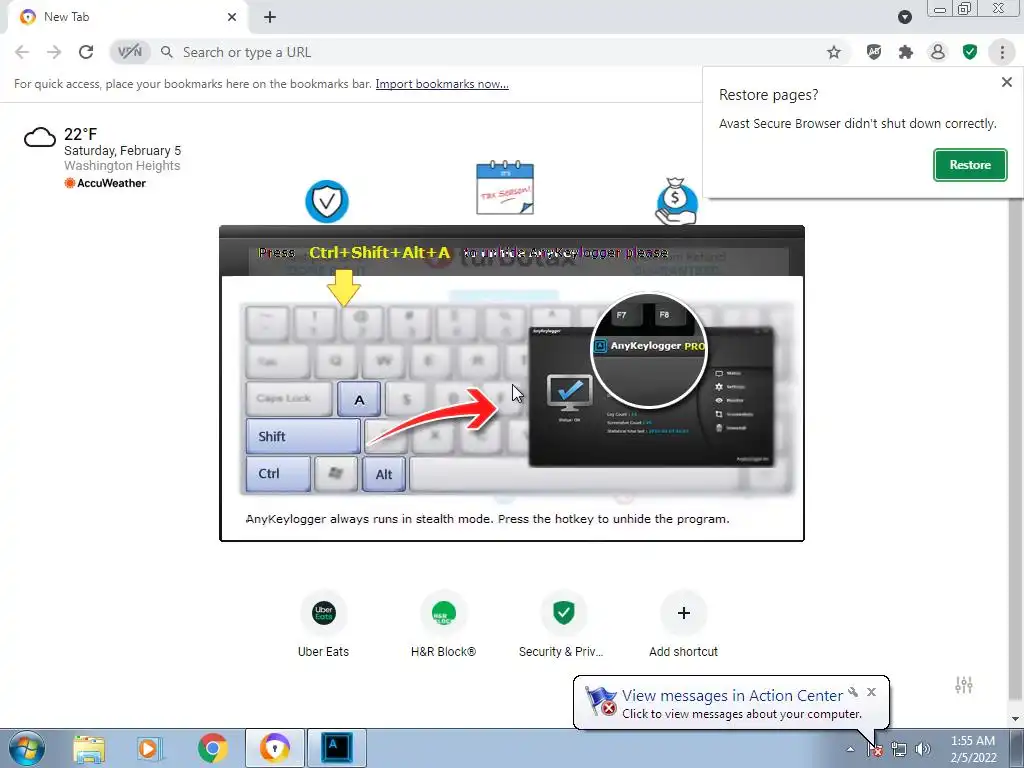
Task: Click the Windows Start orb
Action: click(x=27, y=748)
